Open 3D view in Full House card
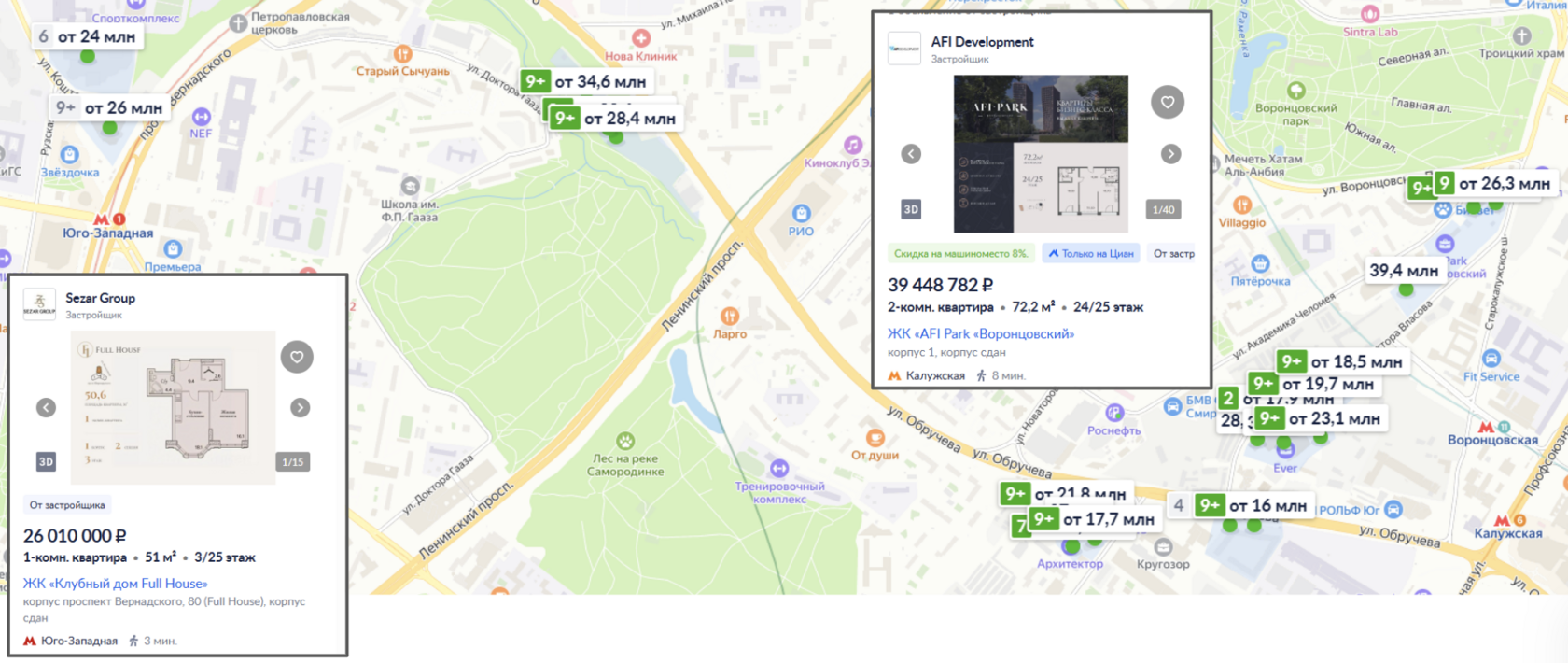This screenshot has width=1568, height=663. [46, 462]
